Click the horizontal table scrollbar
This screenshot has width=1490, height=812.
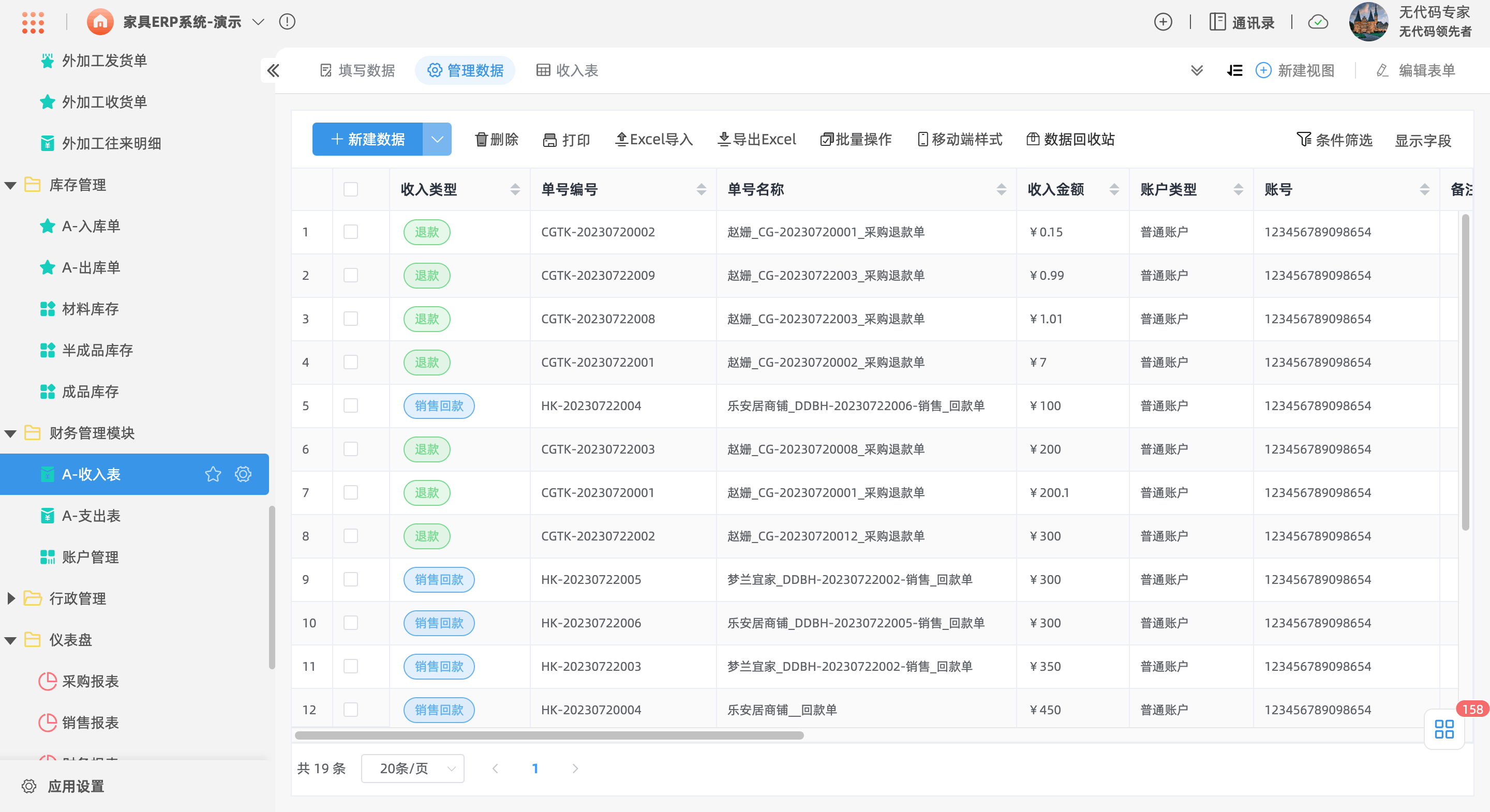(548, 735)
